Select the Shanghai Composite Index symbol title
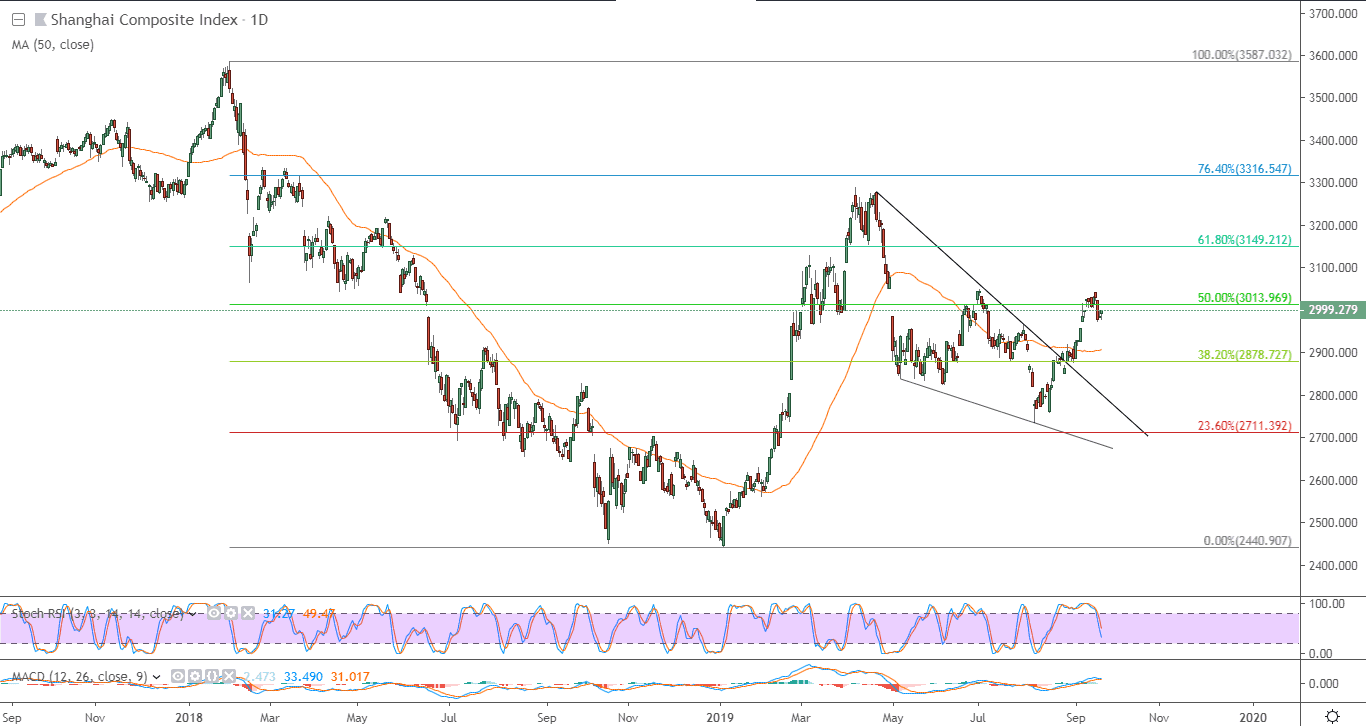The image size is (1366, 726). (x=143, y=20)
